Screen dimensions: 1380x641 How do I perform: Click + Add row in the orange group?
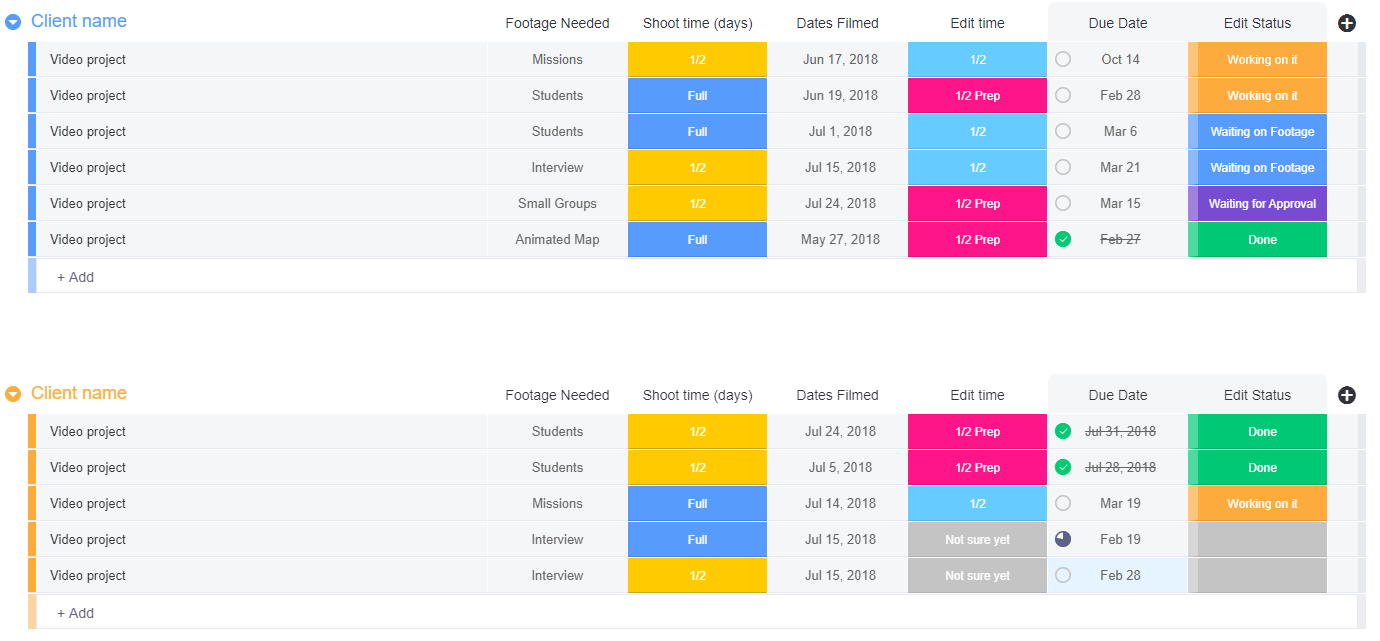coord(76,613)
